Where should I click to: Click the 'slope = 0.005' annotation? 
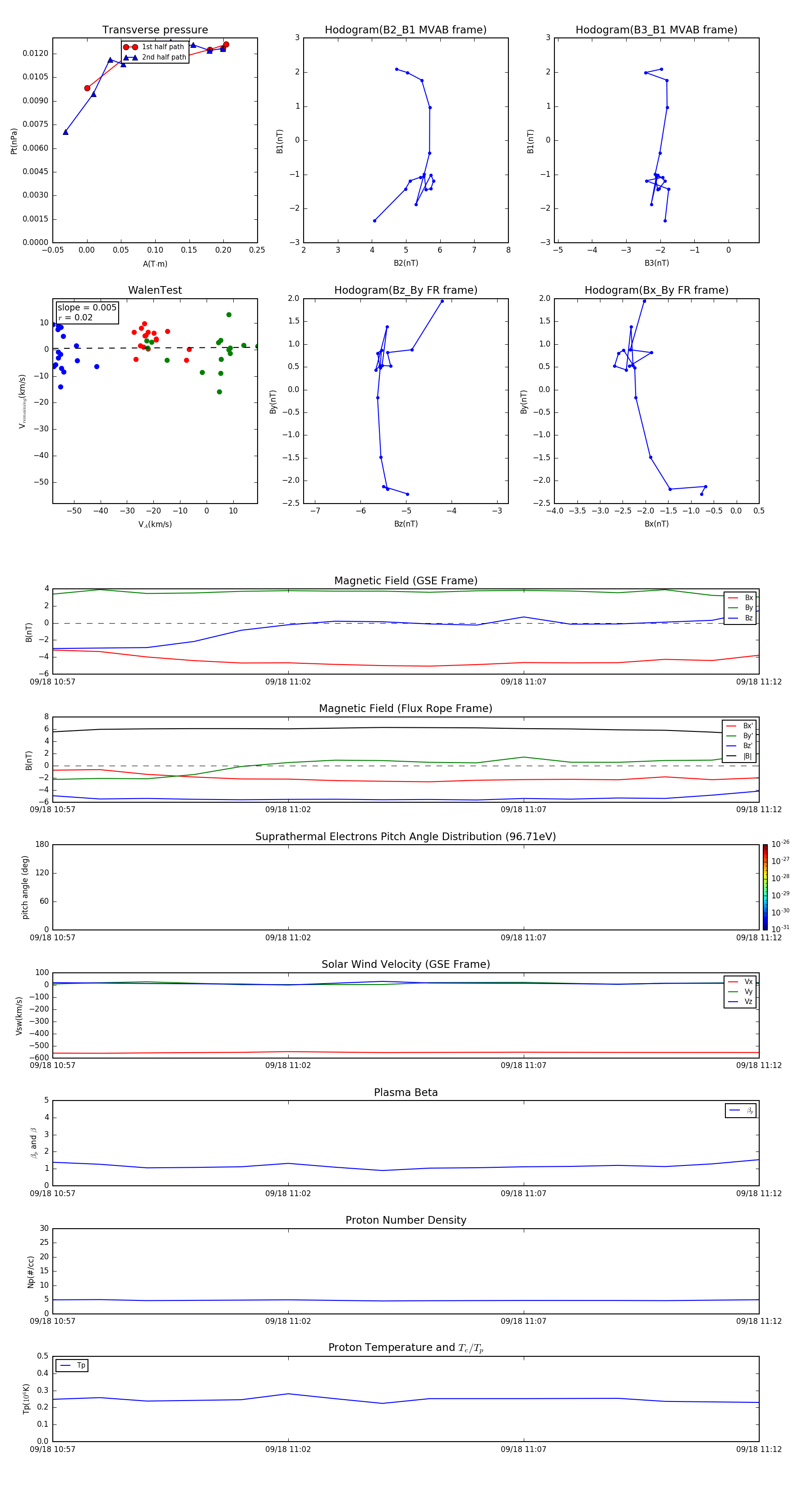click(87, 308)
